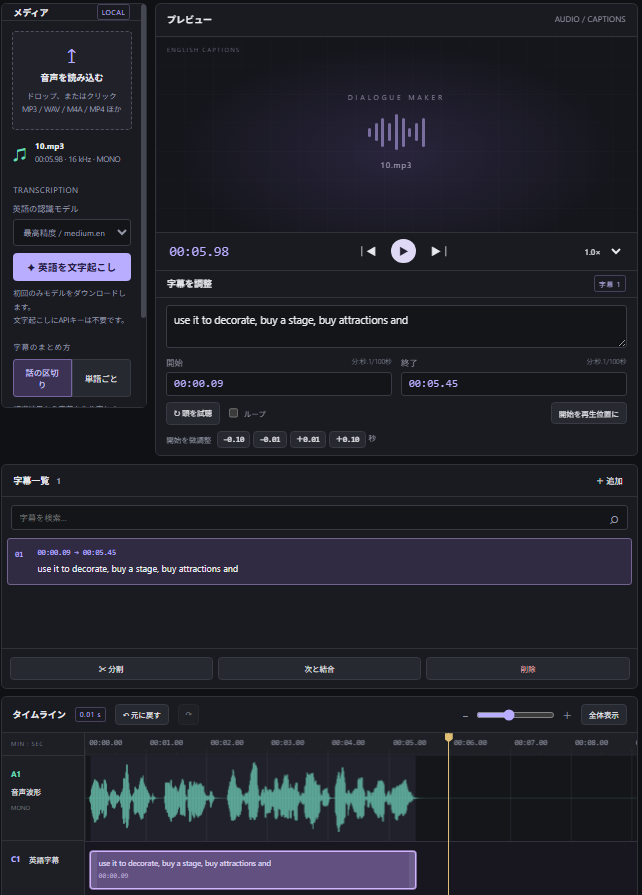Click the 字幕 1 badge
This screenshot has height=895, width=642.
(x=609, y=284)
